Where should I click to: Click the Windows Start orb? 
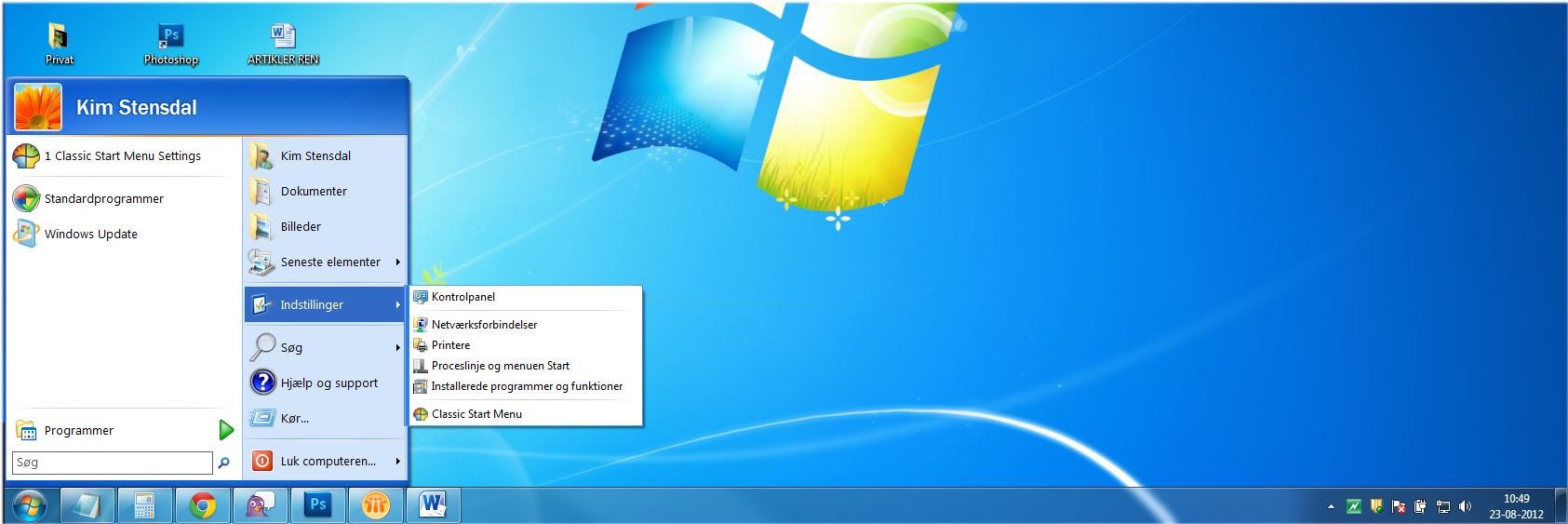click(29, 505)
